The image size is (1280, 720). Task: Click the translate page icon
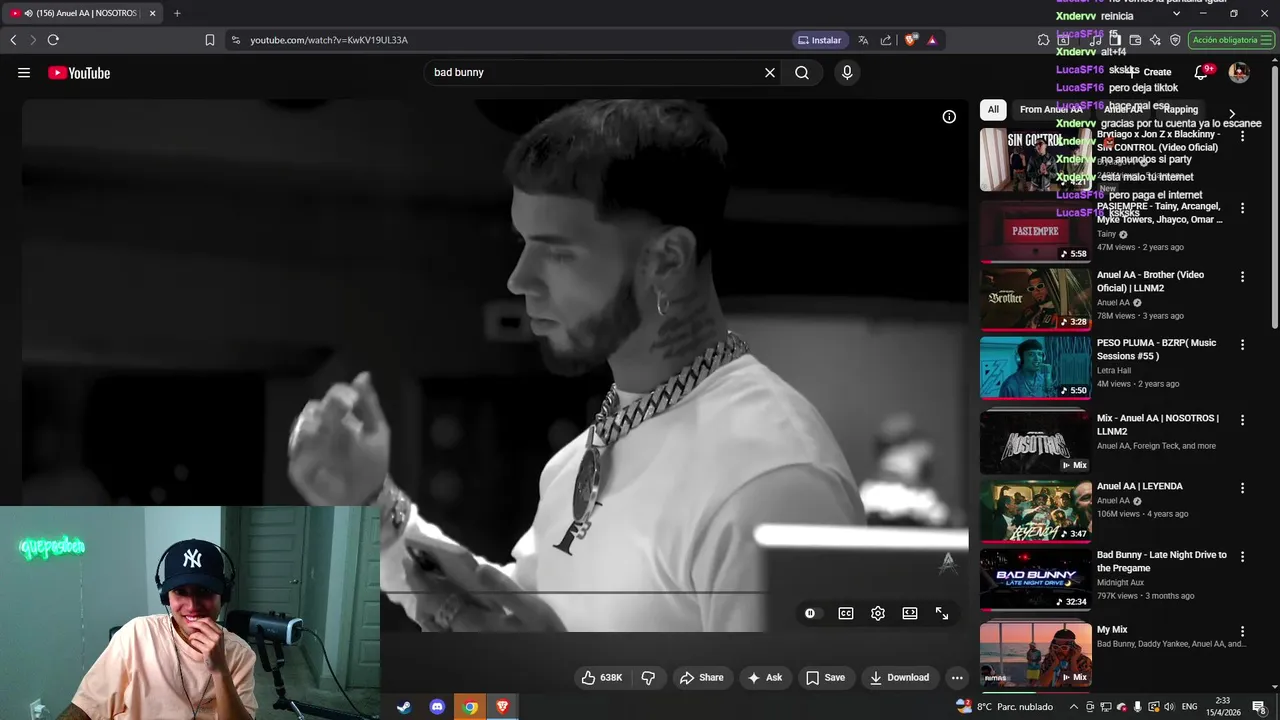[x=863, y=40]
